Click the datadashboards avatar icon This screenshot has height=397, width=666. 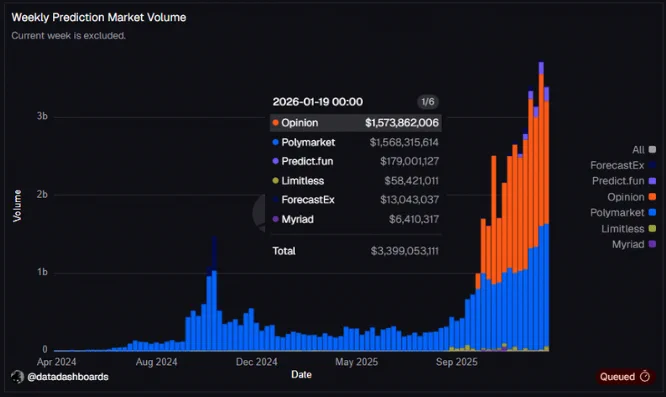click(x=17, y=377)
